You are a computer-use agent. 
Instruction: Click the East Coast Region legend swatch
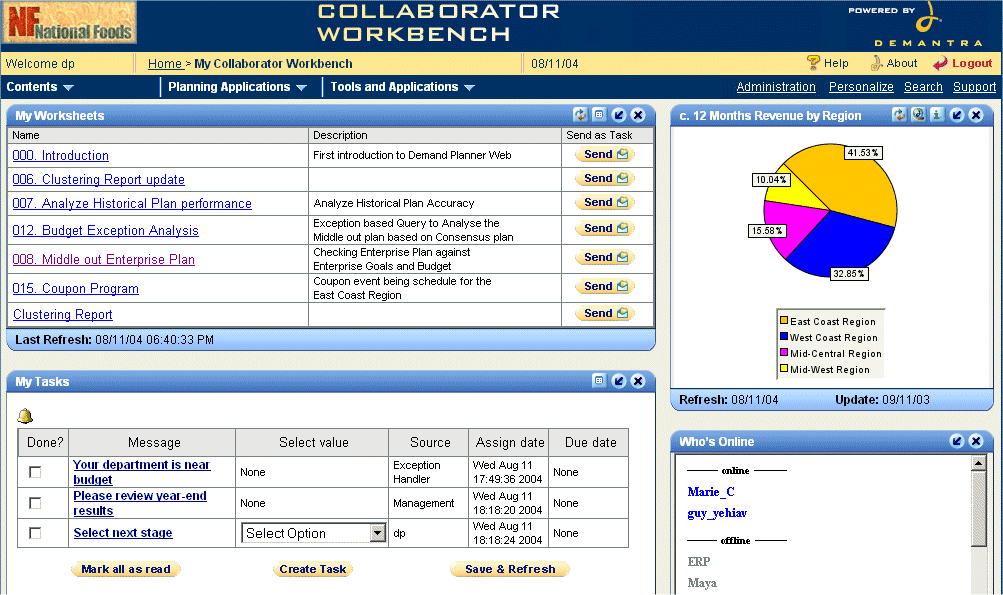tap(784, 321)
